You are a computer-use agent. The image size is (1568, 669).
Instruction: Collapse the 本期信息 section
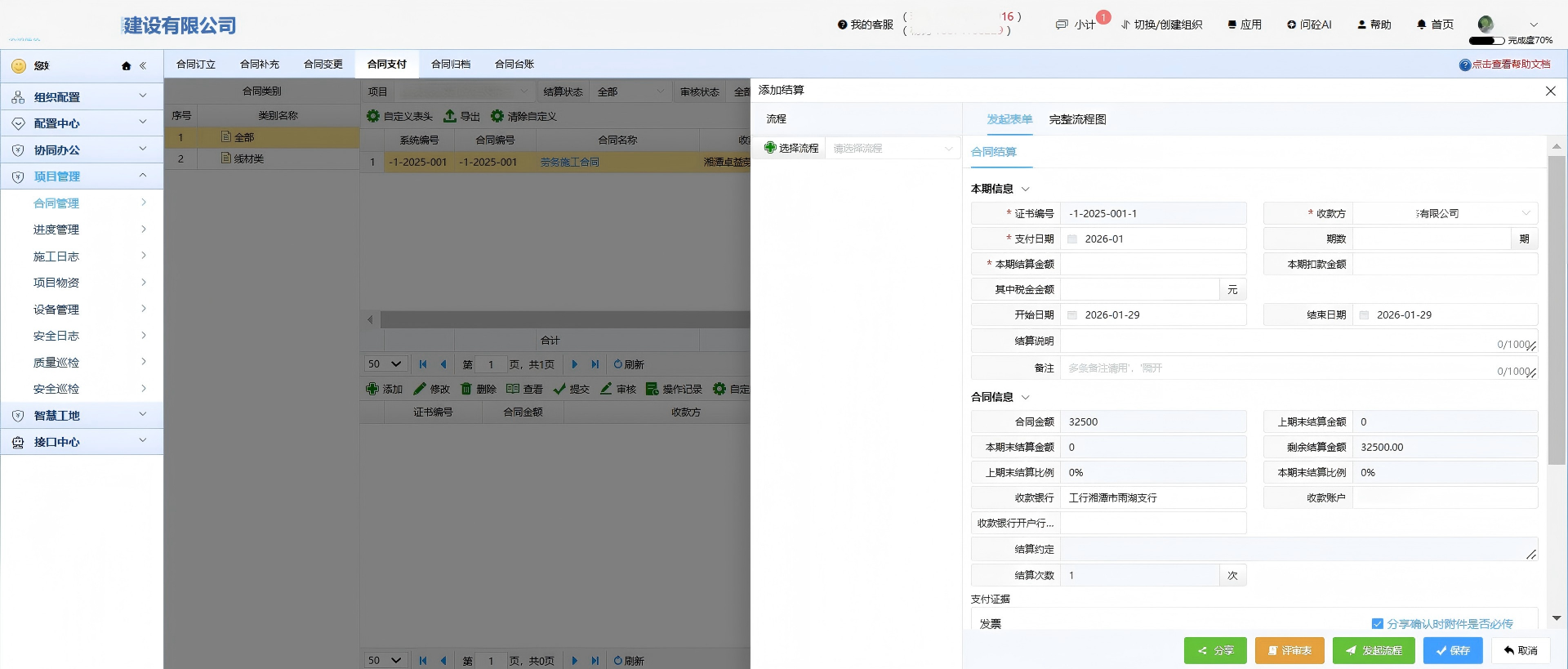[x=1026, y=189]
